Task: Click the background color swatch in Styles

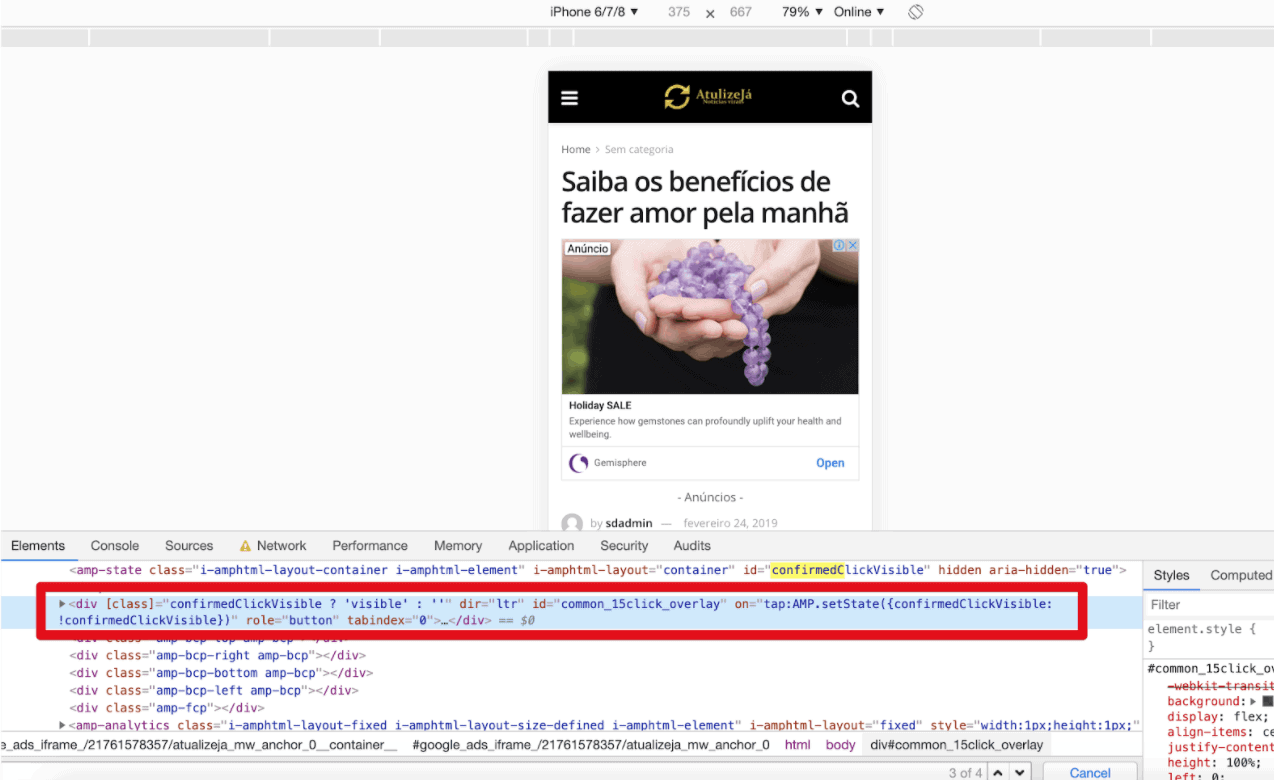Action: [x=1268, y=701]
